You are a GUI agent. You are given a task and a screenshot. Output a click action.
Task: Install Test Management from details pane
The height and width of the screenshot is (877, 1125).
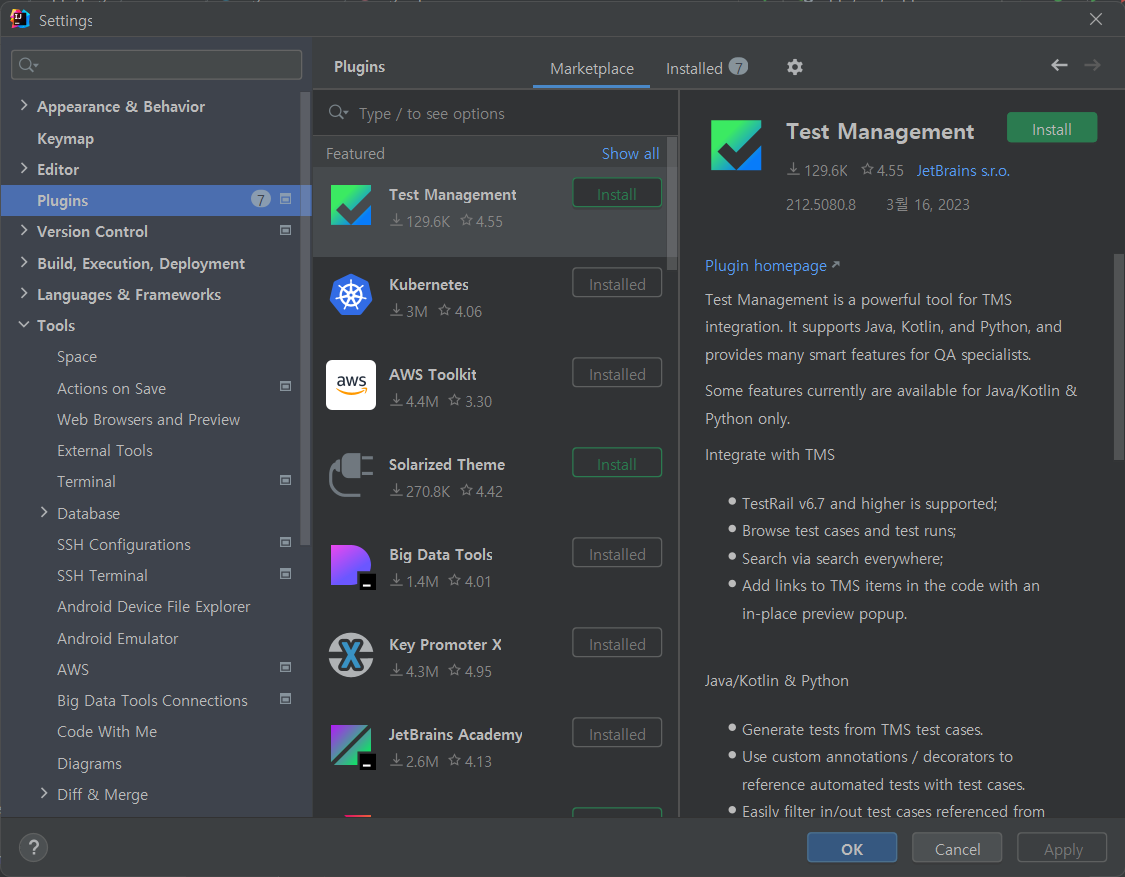pyautogui.click(x=1052, y=128)
